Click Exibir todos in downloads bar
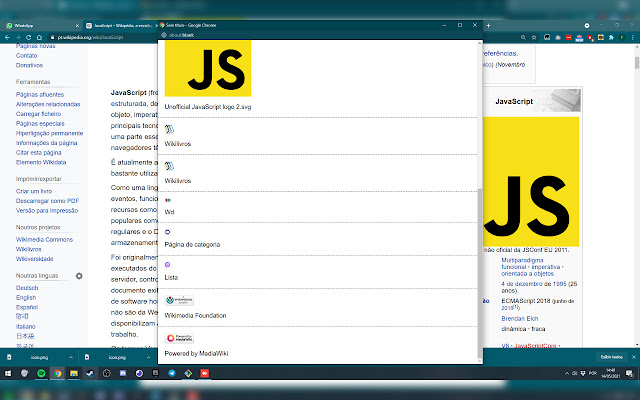 tap(611, 356)
